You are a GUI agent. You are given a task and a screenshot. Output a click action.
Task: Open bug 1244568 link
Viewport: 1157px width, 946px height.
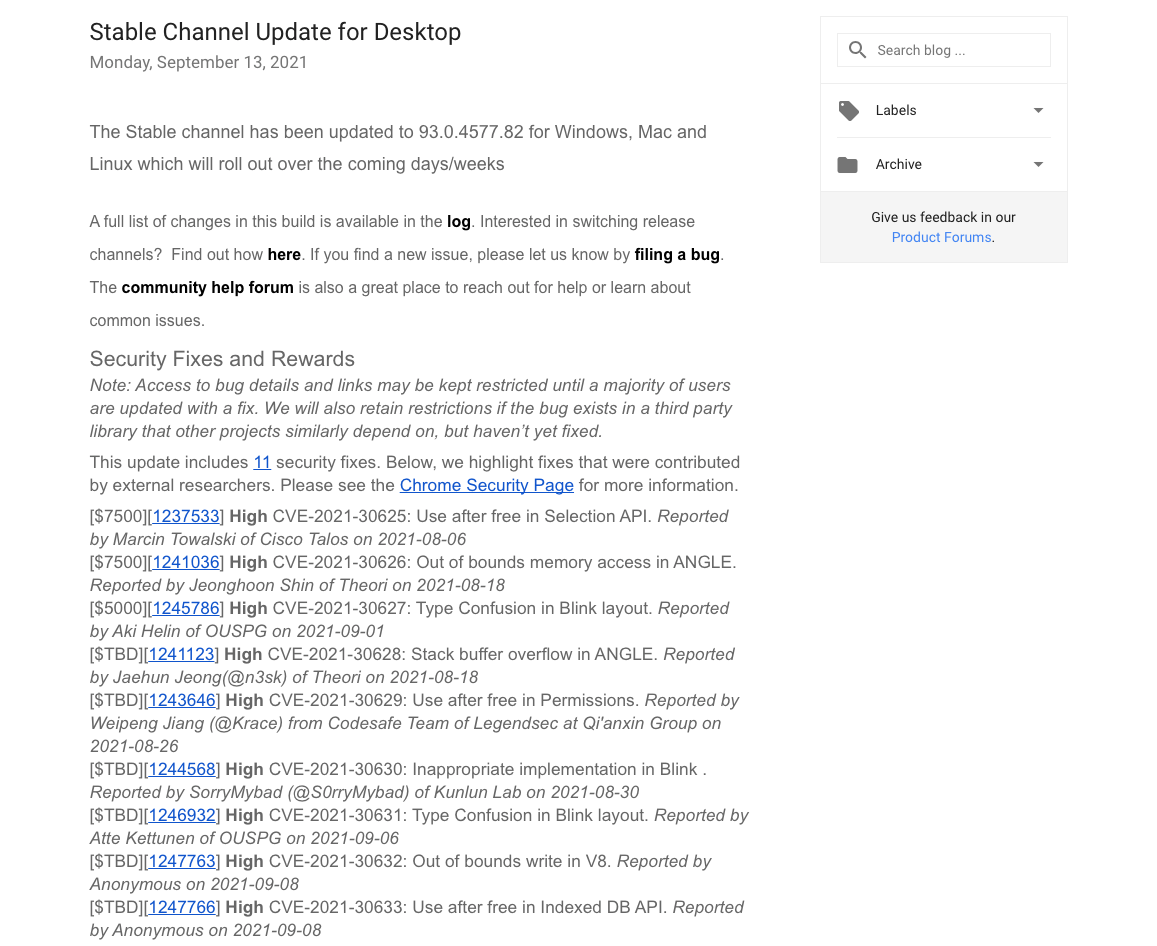182,770
